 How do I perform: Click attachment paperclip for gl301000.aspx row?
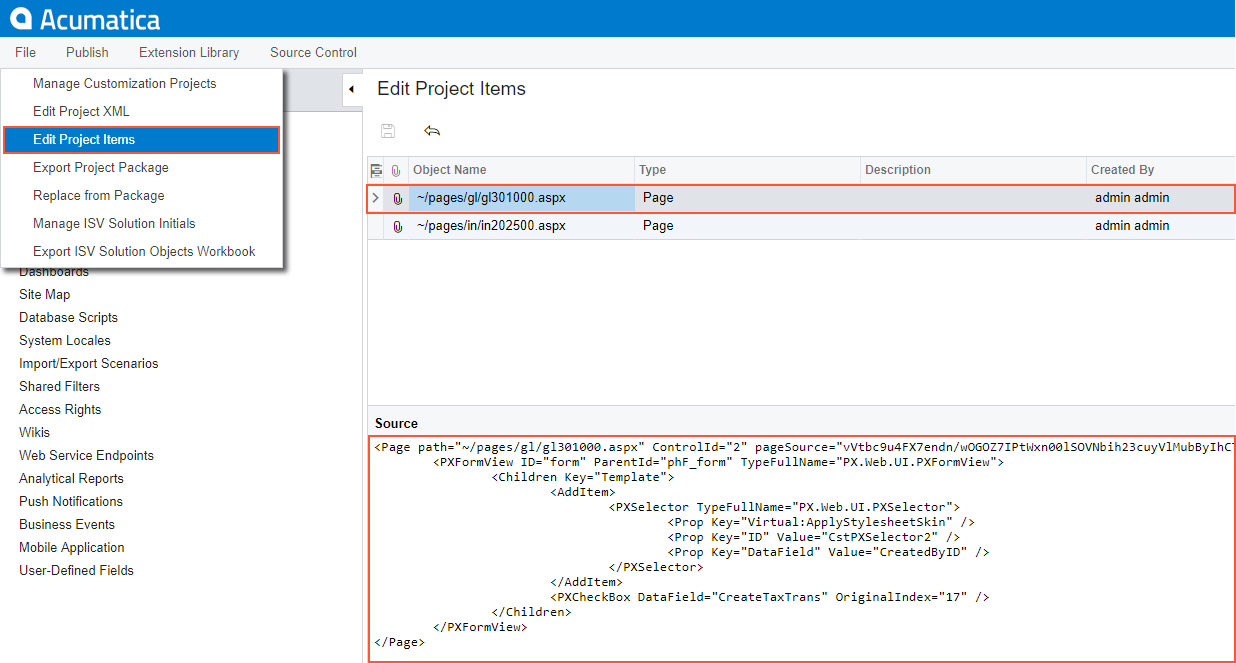pos(397,198)
